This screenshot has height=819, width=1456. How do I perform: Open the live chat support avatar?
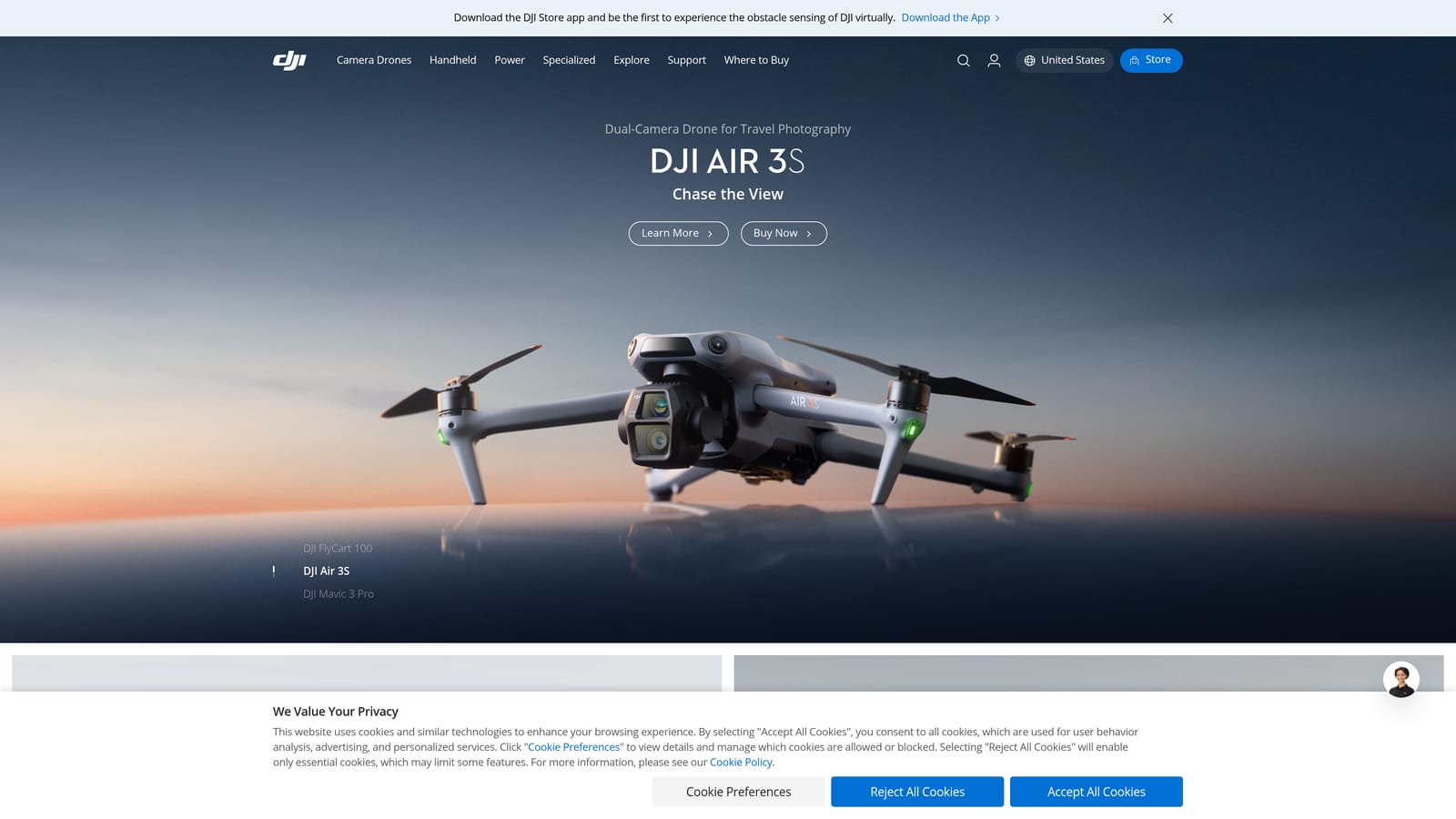1401,680
